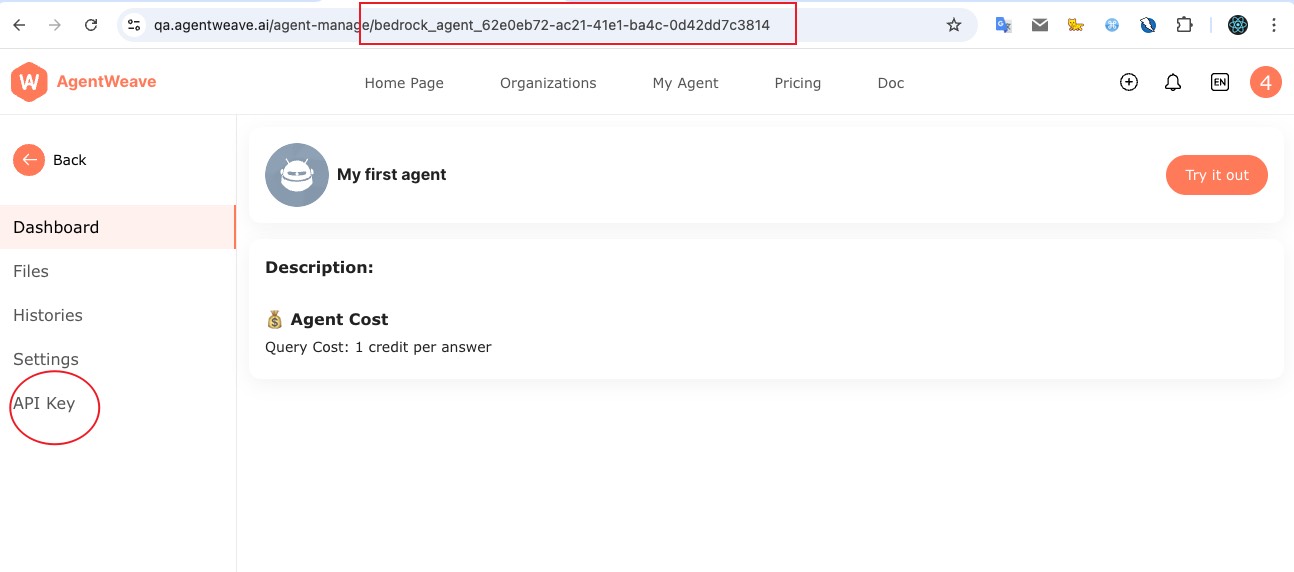1294x572 pixels.
Task: Bookmark this page with the star icon
Action: tap(954, 25)
